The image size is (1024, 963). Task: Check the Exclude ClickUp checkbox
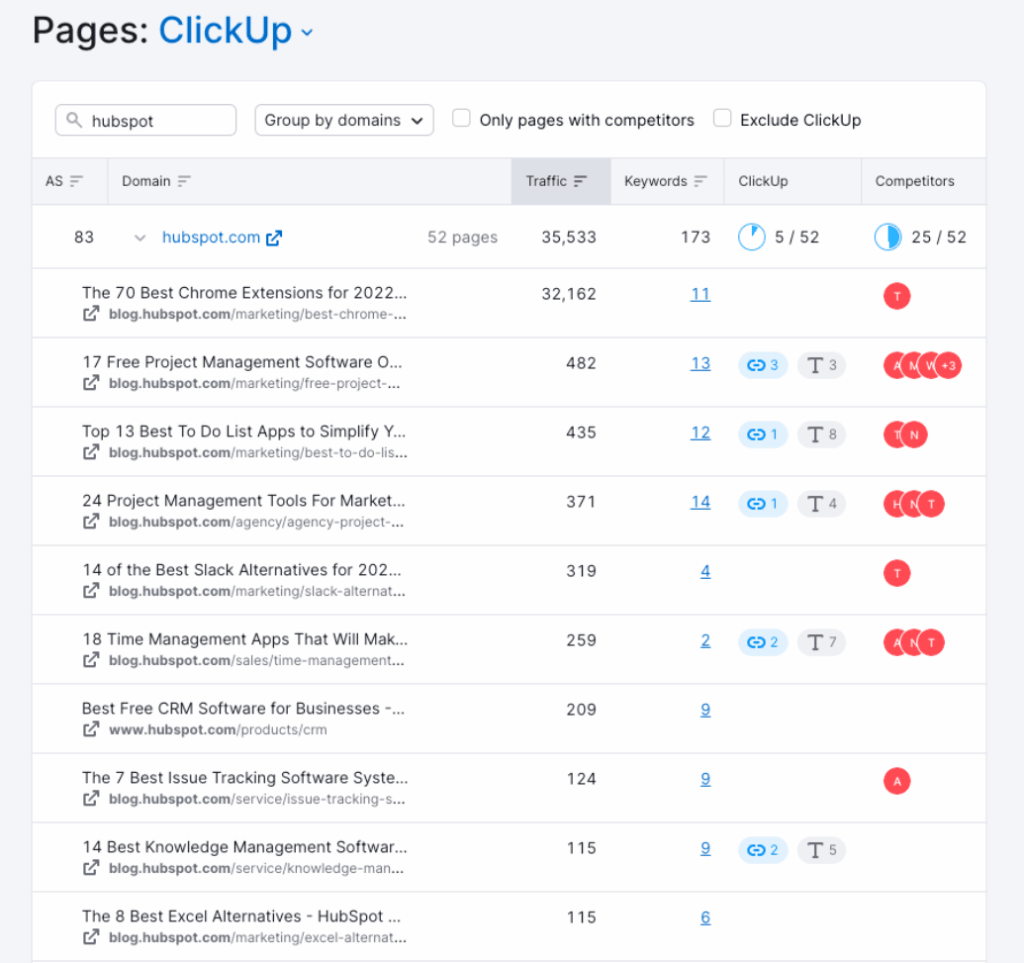click(722, 117)
